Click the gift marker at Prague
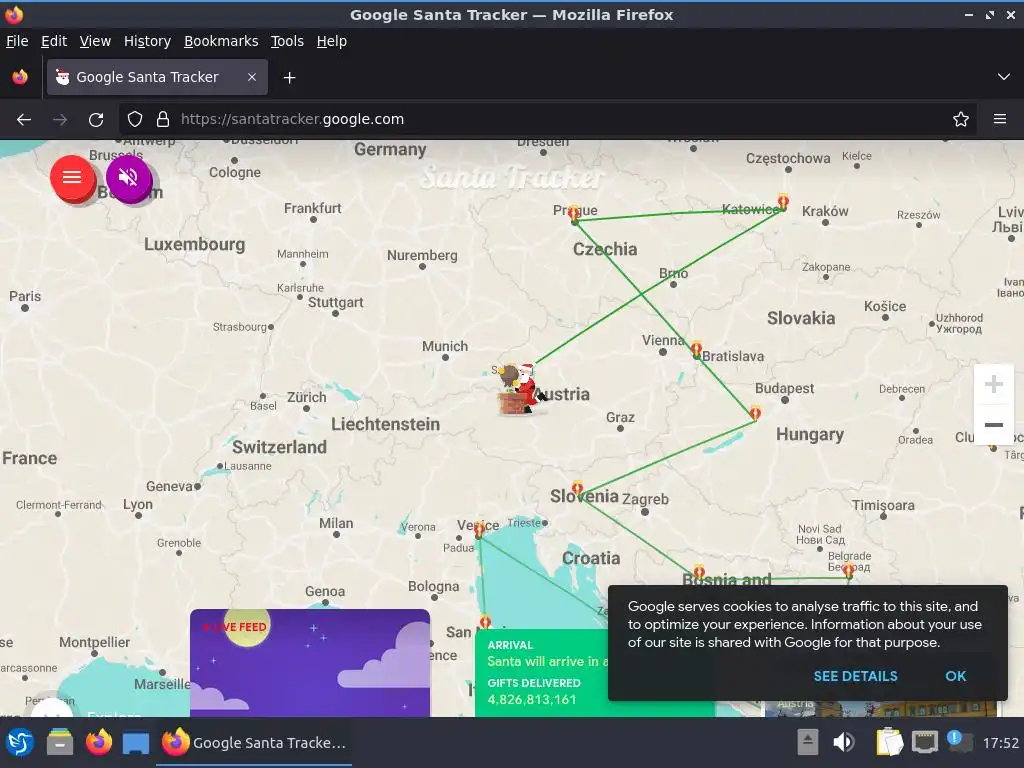This screenshot has width=1024, height=768. click(x=574, y=214)
